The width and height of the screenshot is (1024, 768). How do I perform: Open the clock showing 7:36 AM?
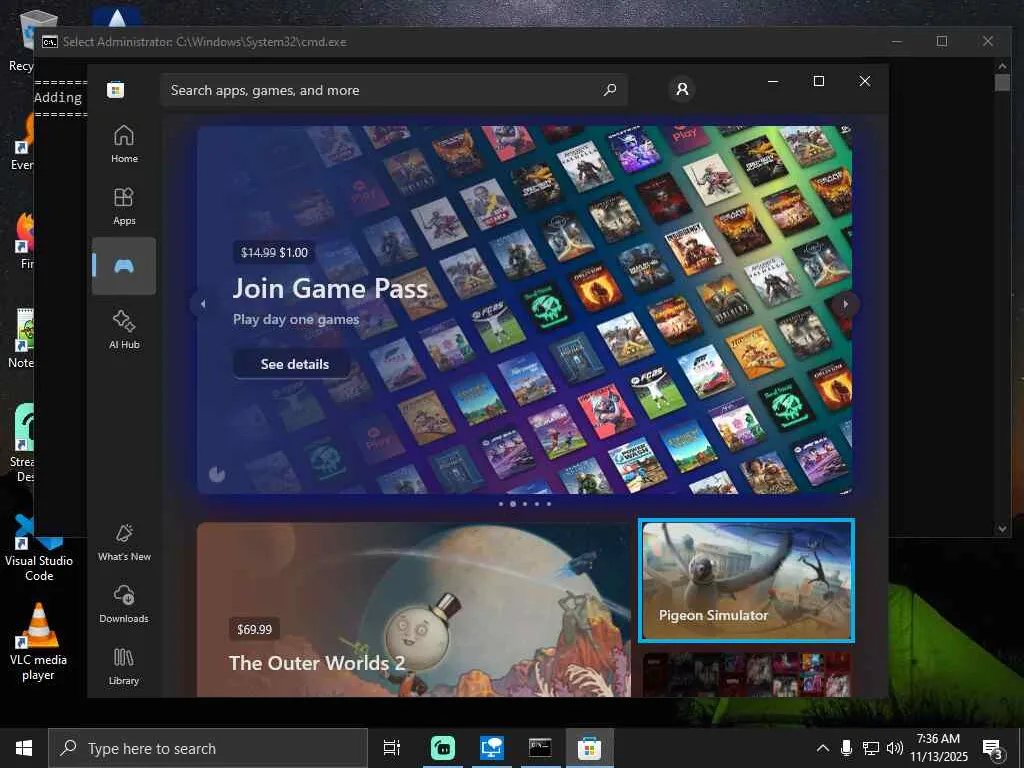pos(938,748)
